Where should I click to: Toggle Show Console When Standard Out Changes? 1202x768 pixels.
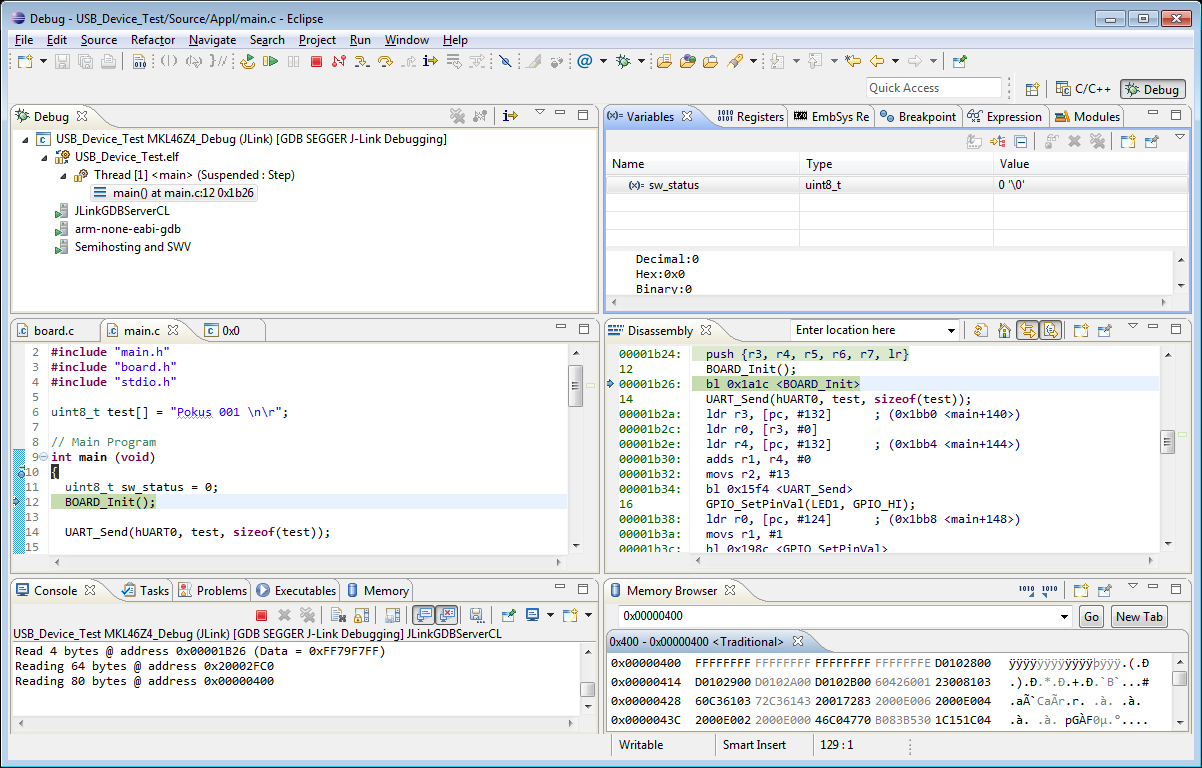[424, 615]
